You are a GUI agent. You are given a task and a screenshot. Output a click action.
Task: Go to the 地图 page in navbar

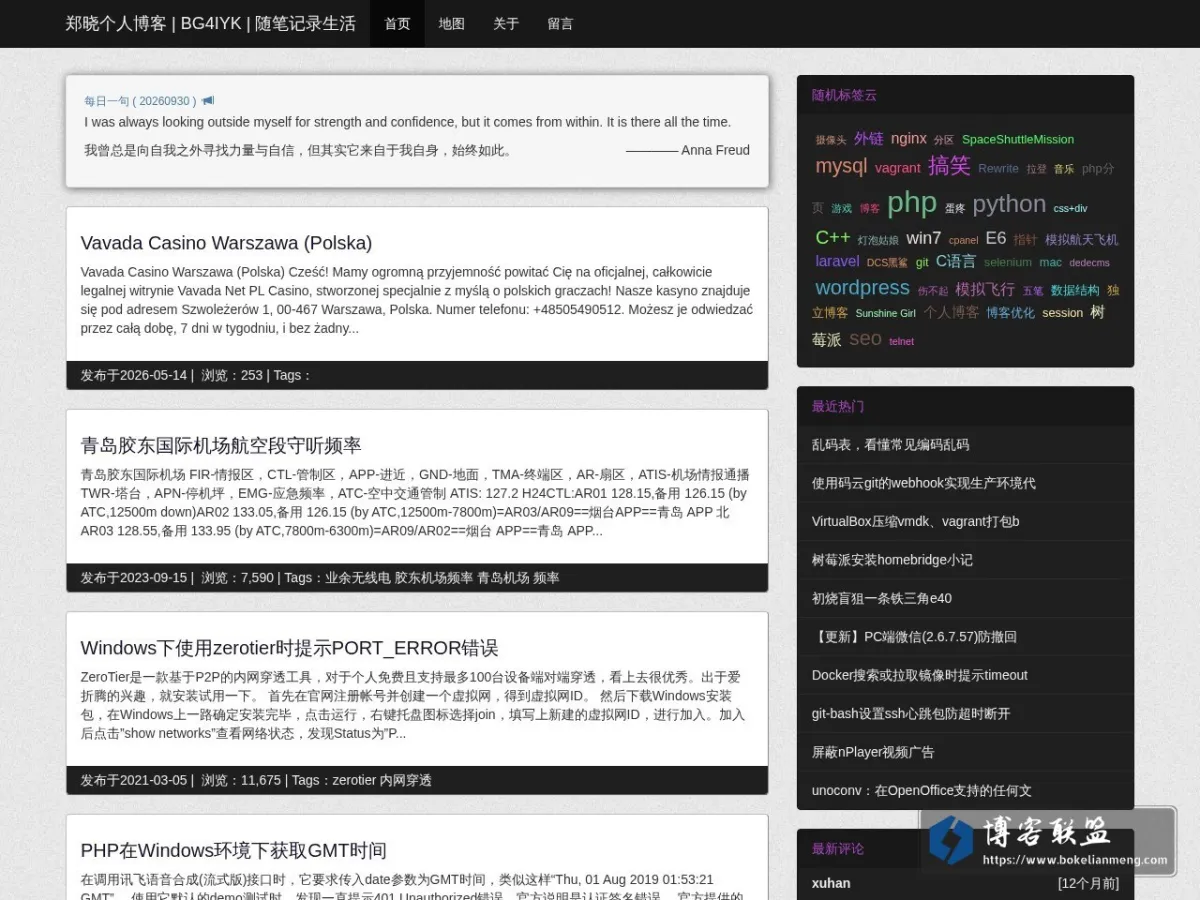(x=452, y=24)
